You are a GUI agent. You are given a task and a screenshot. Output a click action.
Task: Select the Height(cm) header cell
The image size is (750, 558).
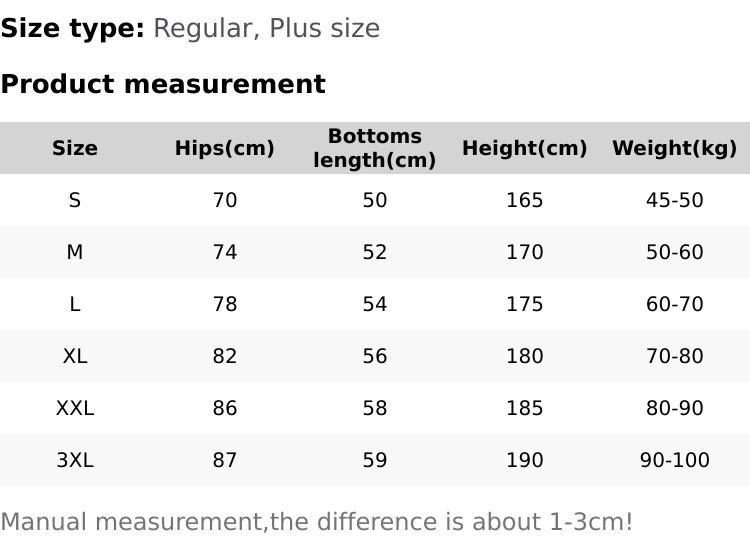pyautogui.click(x=524, y=149)
